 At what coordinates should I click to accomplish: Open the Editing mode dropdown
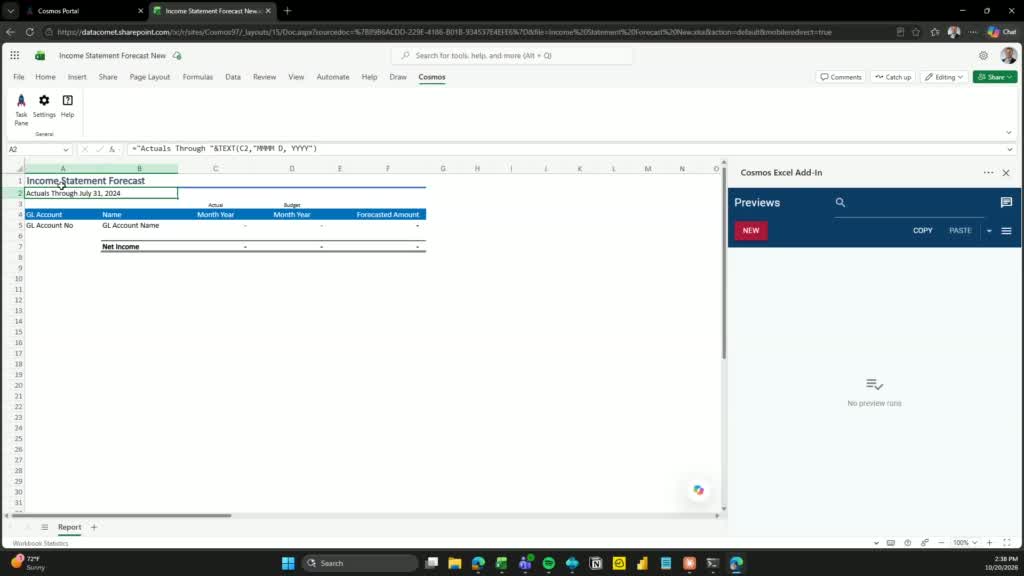point(944,77)
